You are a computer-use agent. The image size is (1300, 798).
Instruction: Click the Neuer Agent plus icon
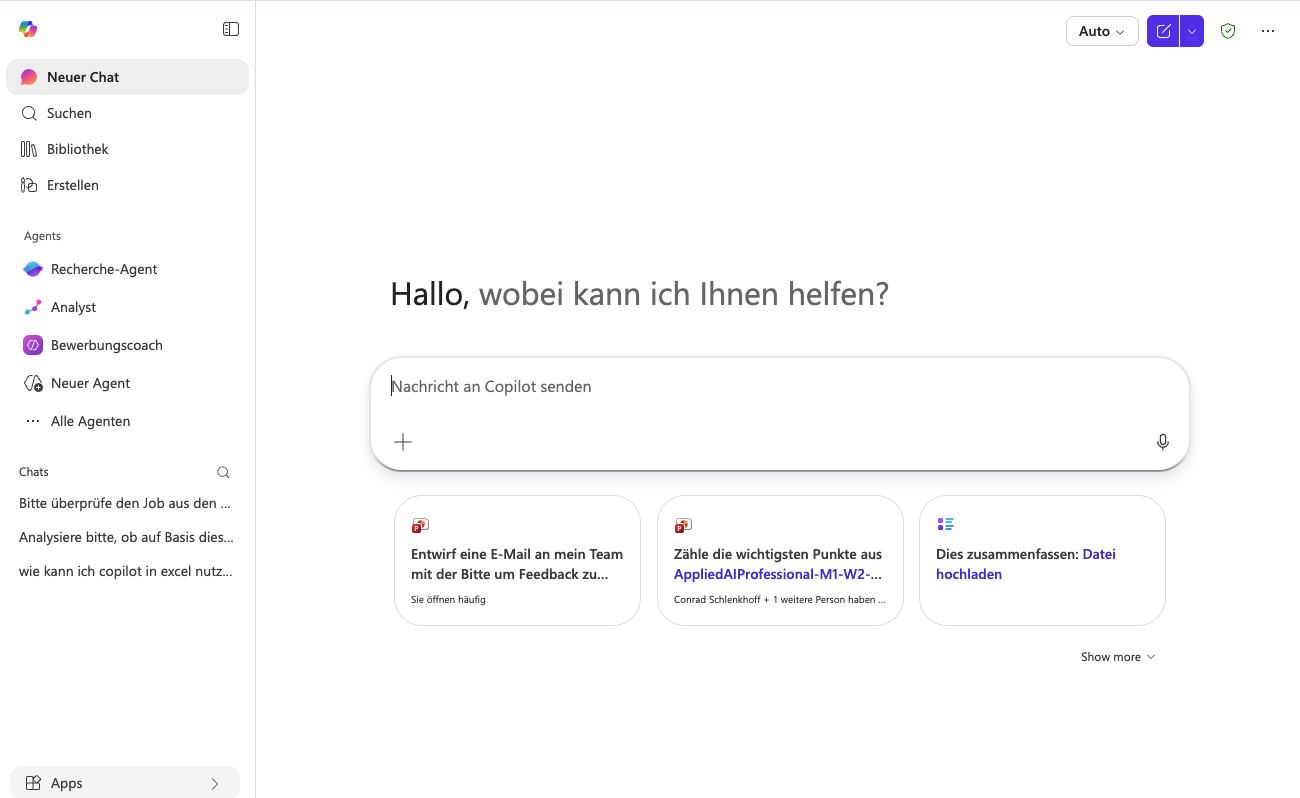pos(33,383)
